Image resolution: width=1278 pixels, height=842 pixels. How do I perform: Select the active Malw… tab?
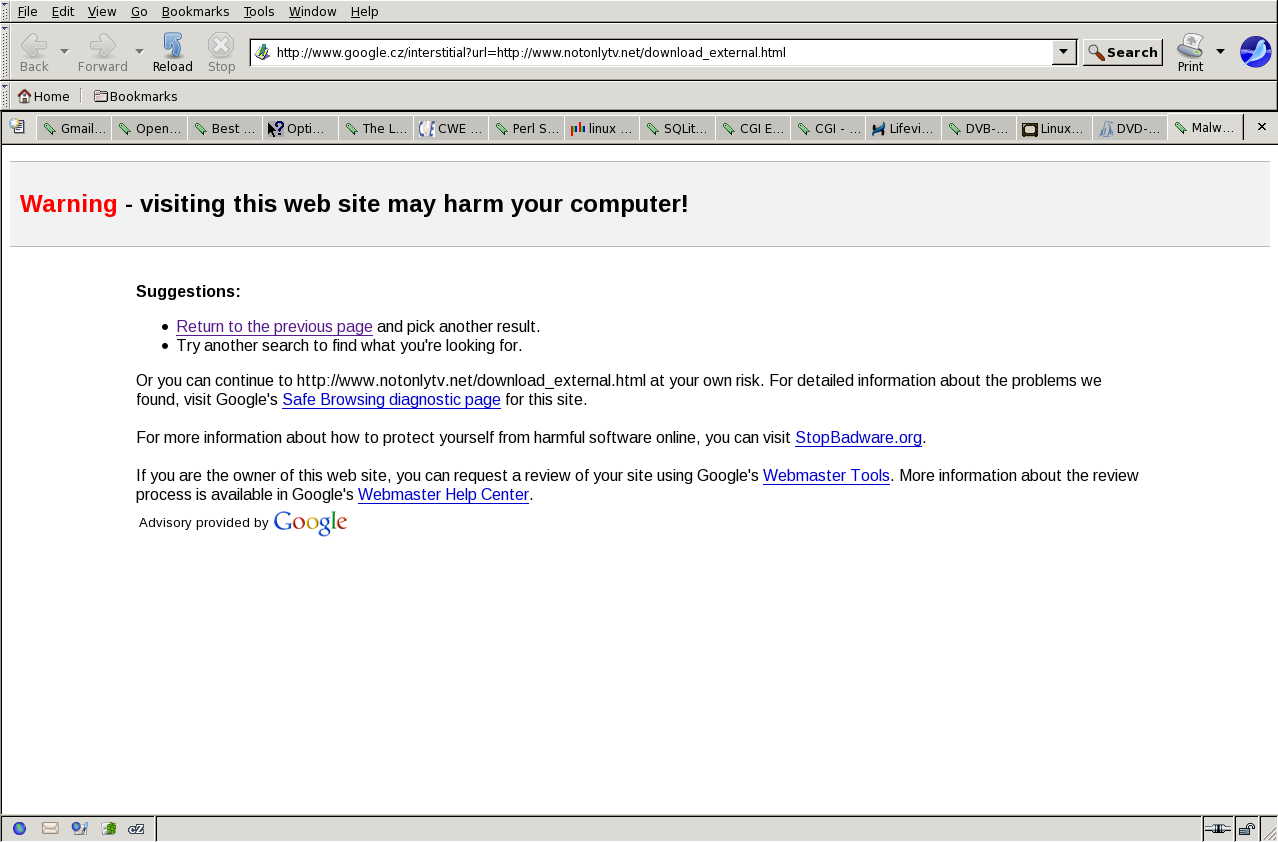1206,127
